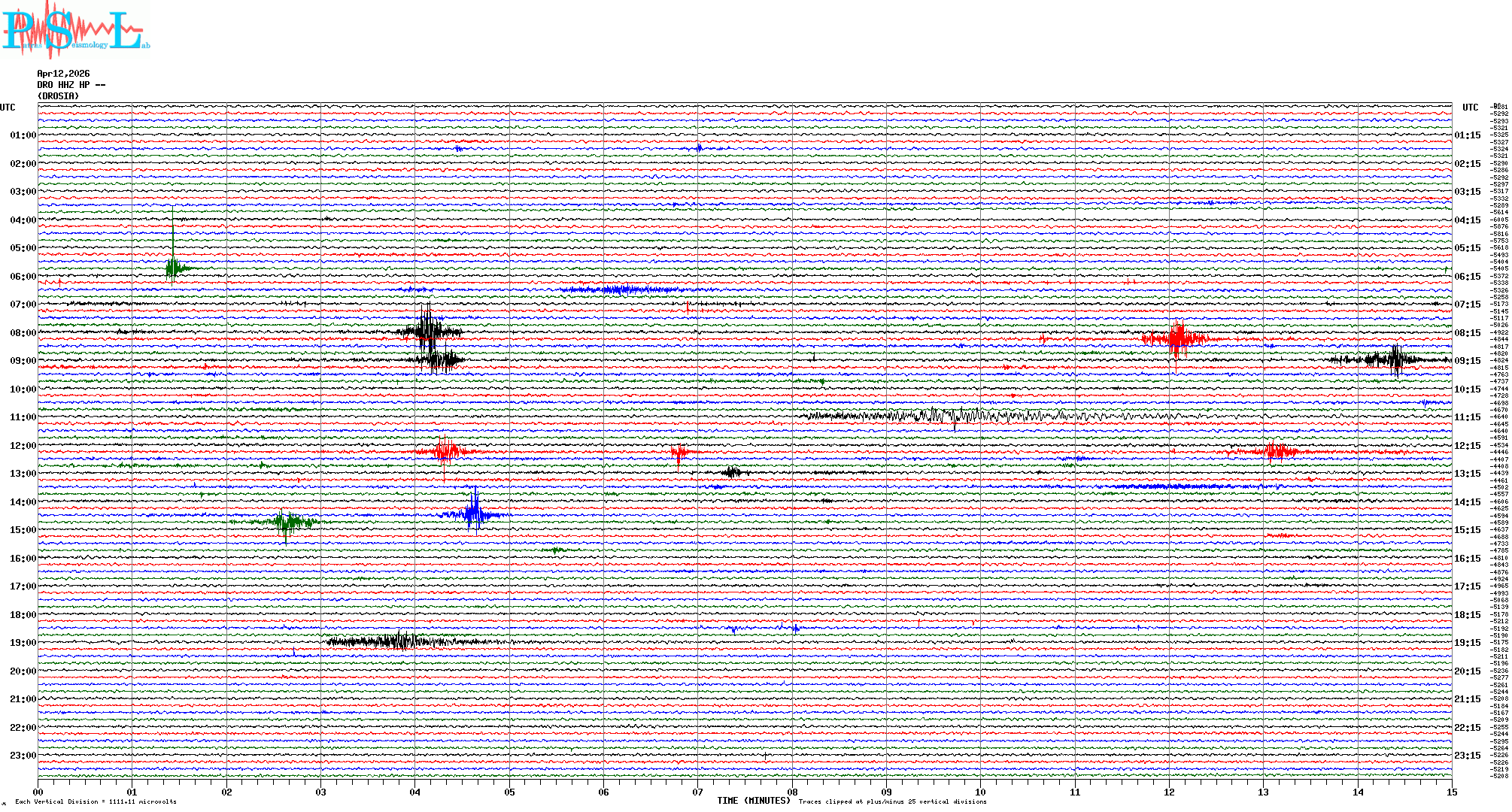
Task: Click the 12:15 time label on the right axis
Action: point(1467,446)
